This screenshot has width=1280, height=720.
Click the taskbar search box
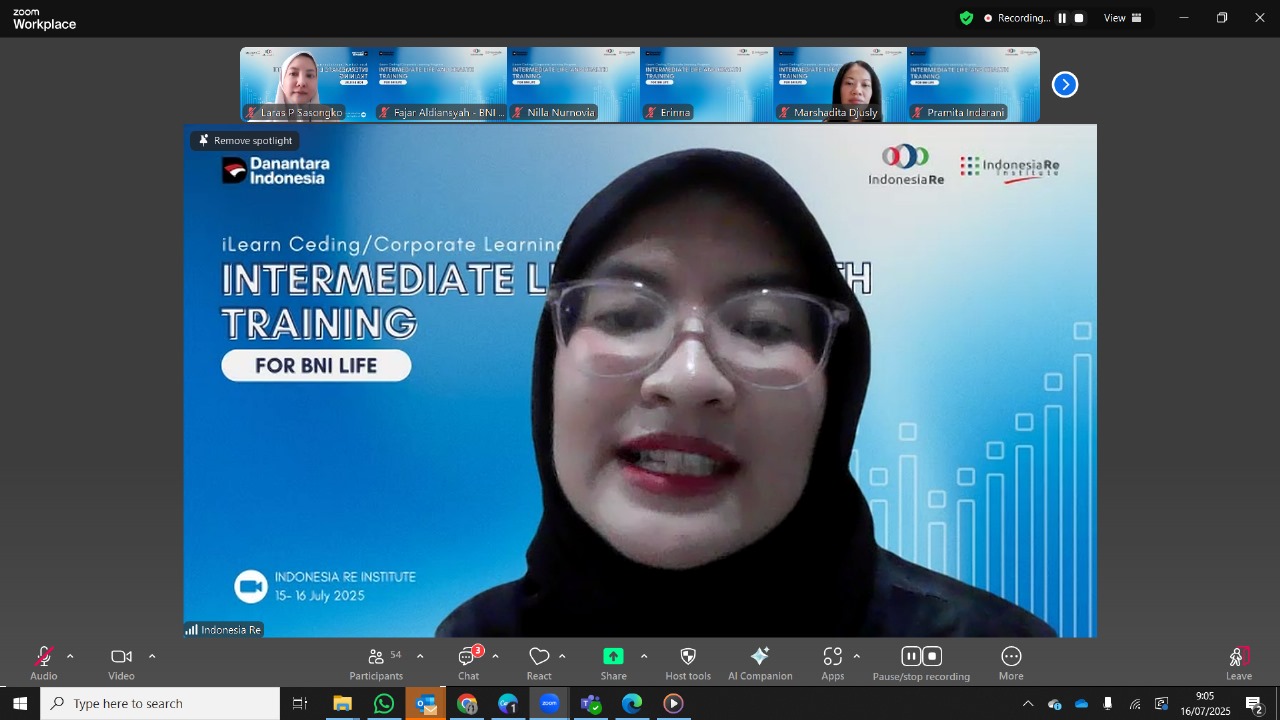pos(160,704)
